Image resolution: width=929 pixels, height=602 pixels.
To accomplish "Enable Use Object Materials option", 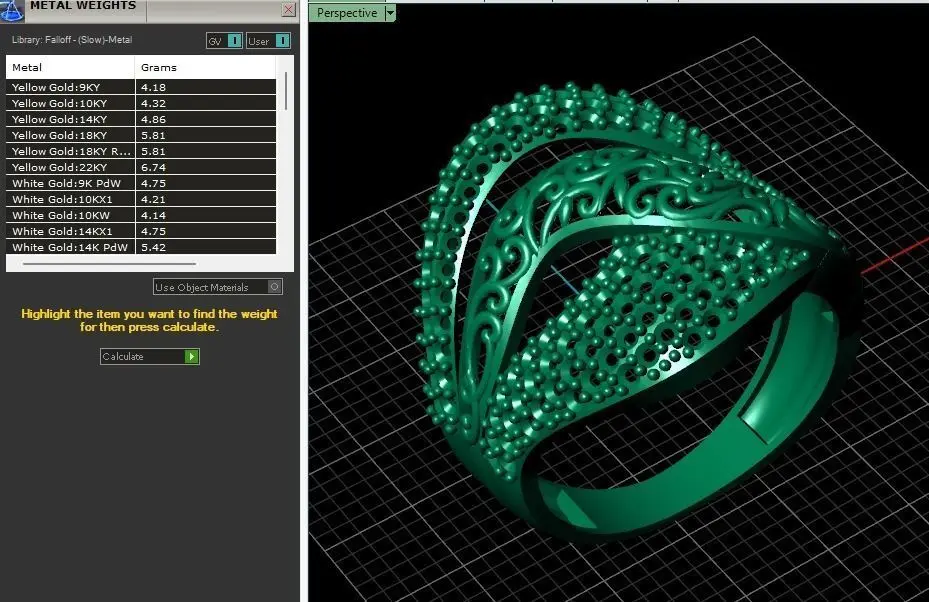I will 217,287.
